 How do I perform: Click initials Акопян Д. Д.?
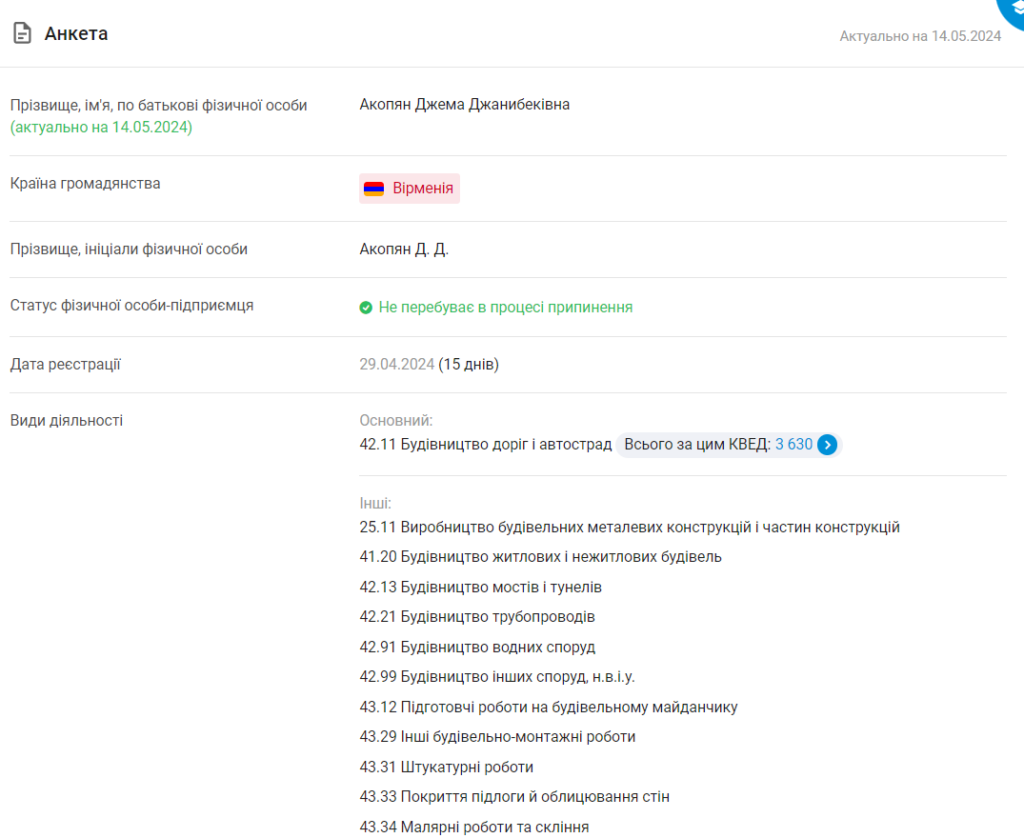(x=404, y=249)
